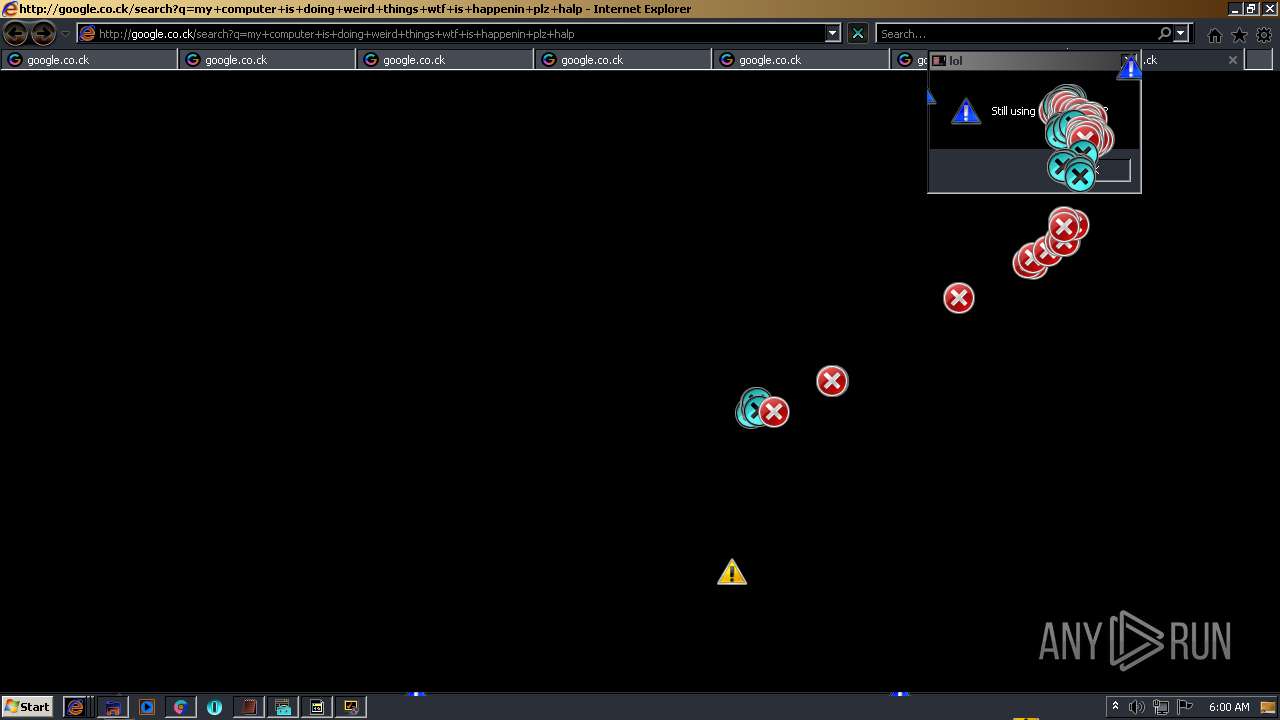Switch to the fourth google.co.ck tab
The height and width of the screenshot is (720, 1280).
623,60
